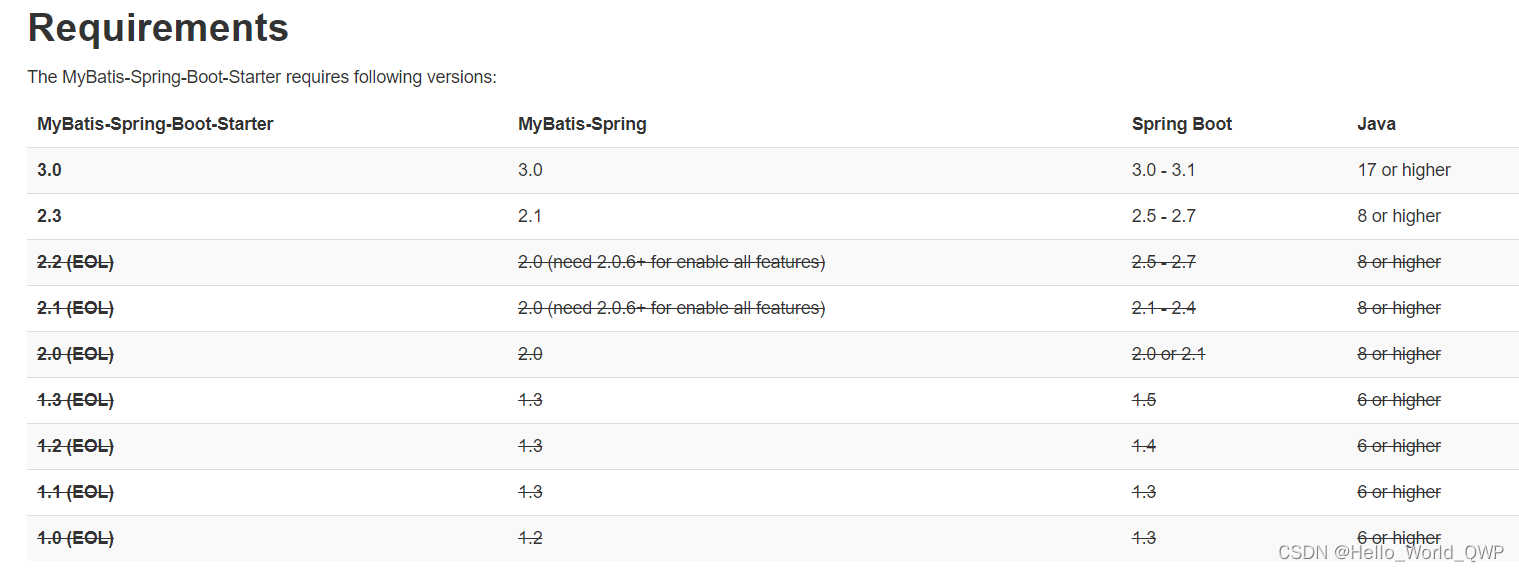1519x572 pixels.
Task: Click the Java column header
Action: [1376, 124]
